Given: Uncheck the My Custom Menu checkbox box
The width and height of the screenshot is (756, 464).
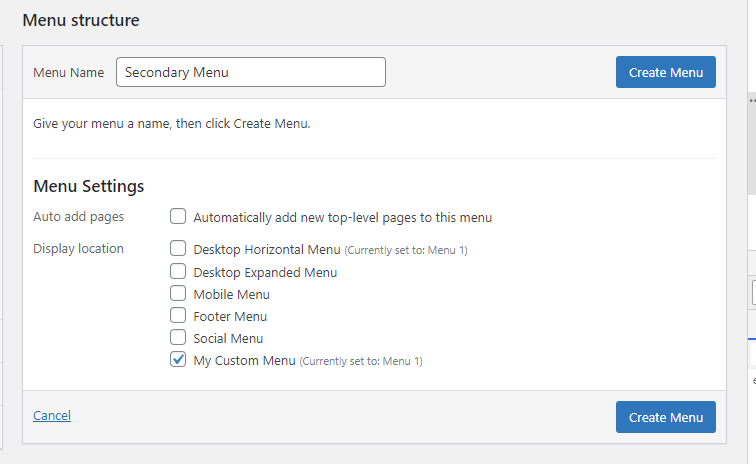Looking at the screenshot, I should 178,360.
